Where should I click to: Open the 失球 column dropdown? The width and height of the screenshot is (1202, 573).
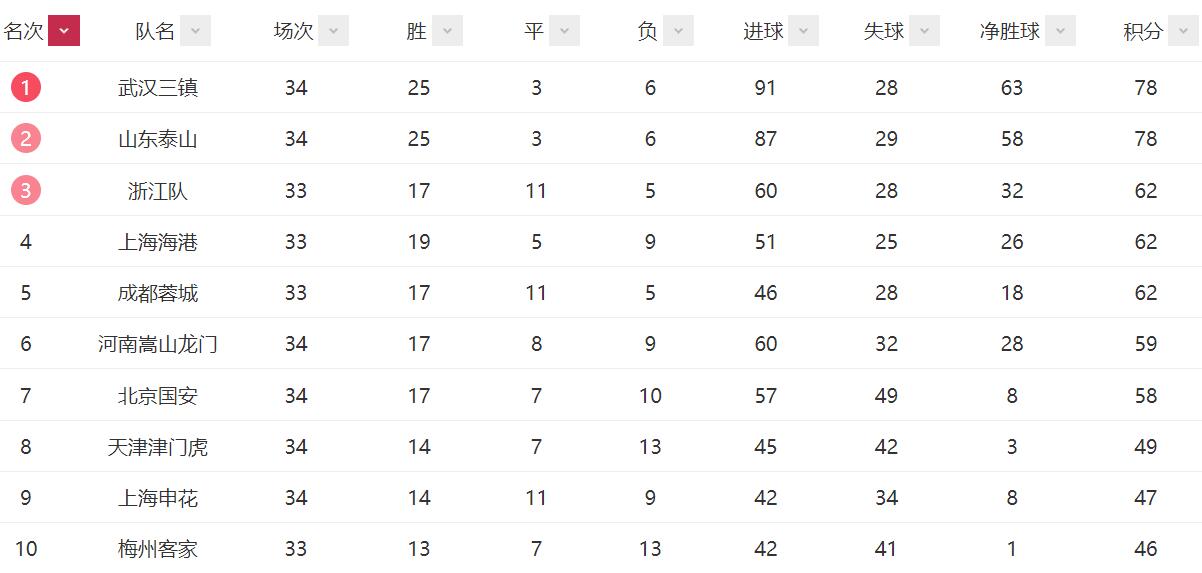(x=924, y=31)
